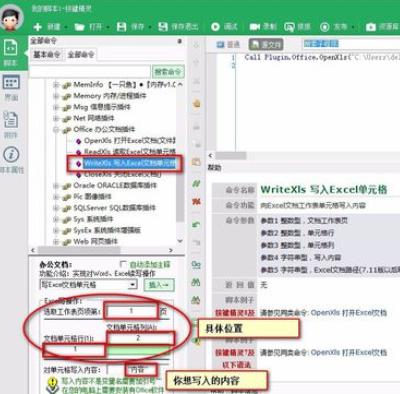Click the command search input field

[x=90, y=72]
